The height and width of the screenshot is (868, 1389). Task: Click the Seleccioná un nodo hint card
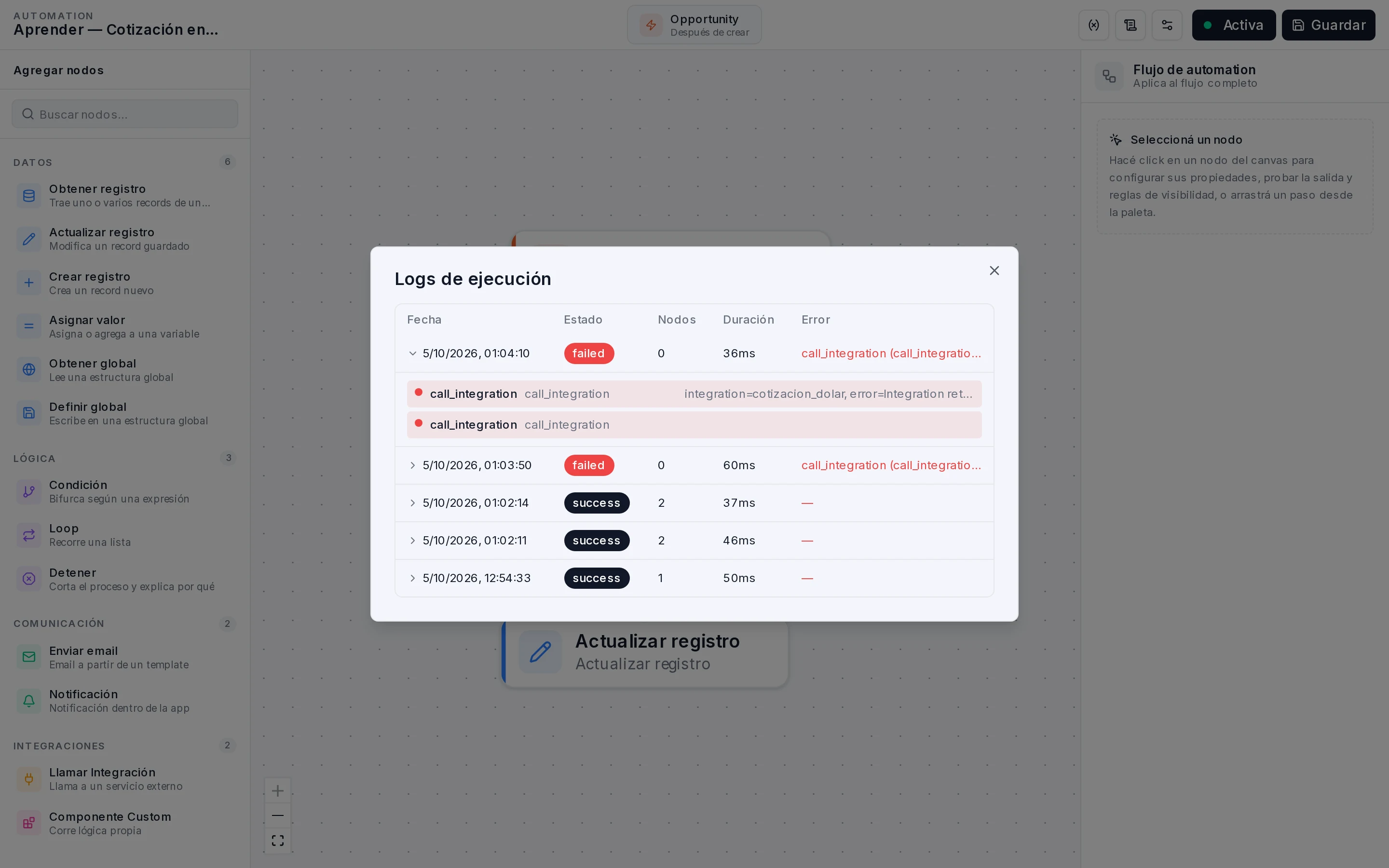(1235, 176)
